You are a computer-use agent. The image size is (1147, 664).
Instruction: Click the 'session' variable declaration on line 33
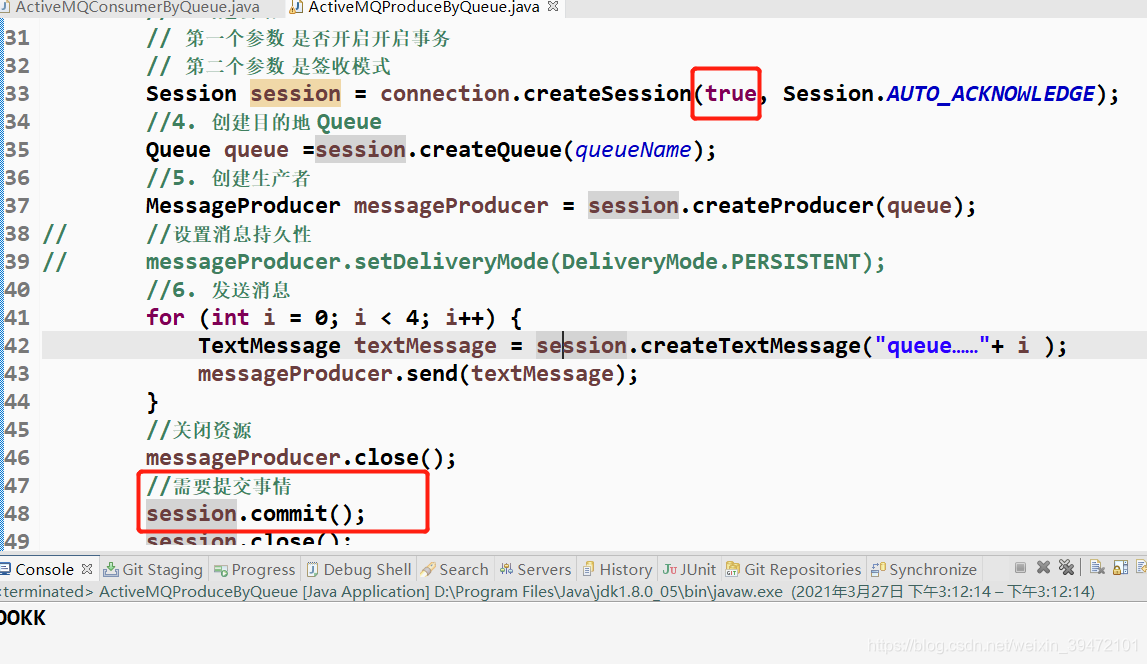click(296, 94)
